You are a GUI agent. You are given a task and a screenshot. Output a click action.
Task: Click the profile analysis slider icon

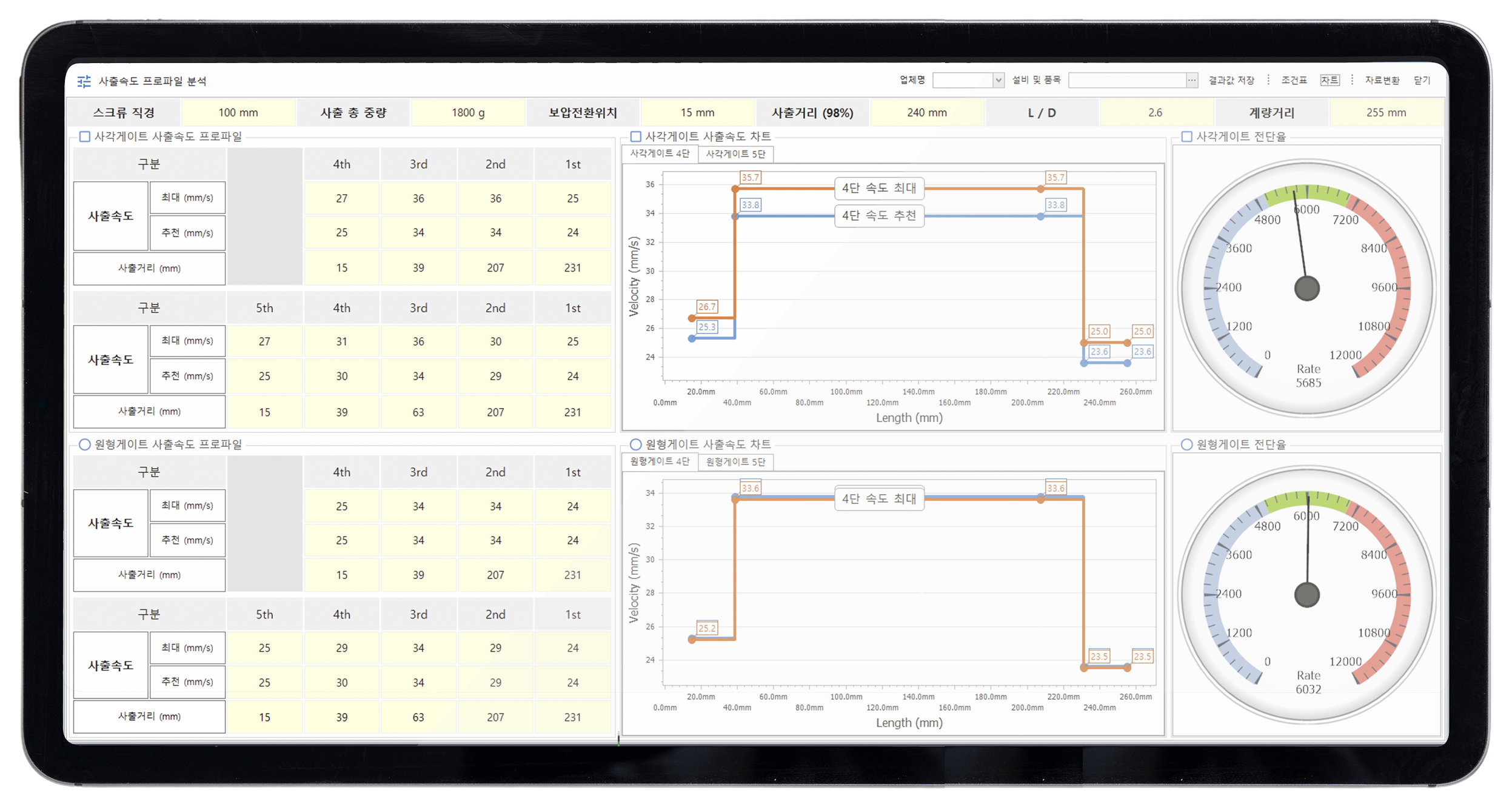84,81
